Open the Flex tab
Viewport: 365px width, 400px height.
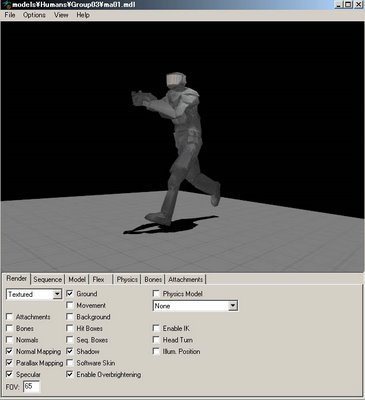click(x=99, y=280)
